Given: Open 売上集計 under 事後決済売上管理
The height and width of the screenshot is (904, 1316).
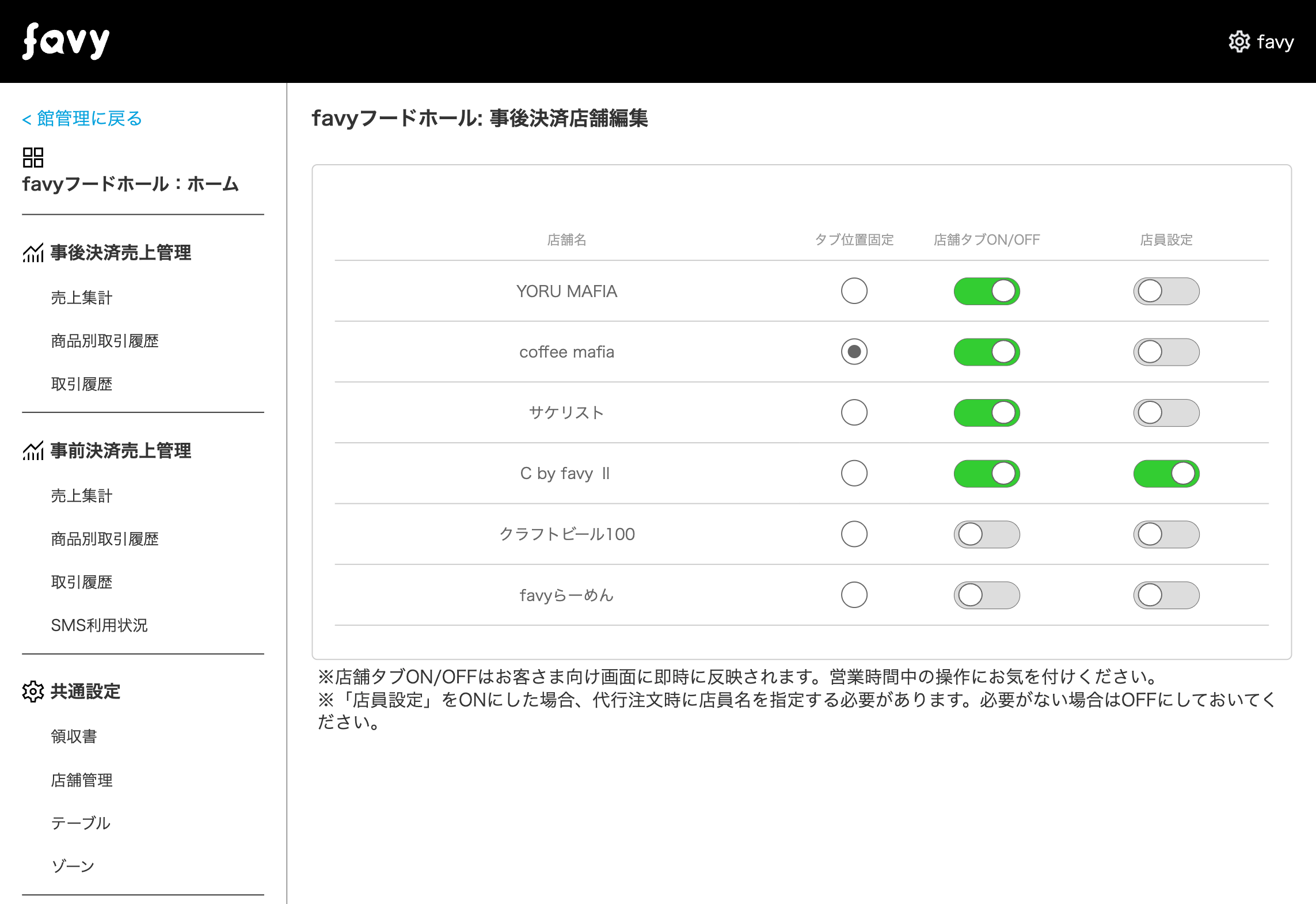Looking at the screenshot, I should pos(82,298).
